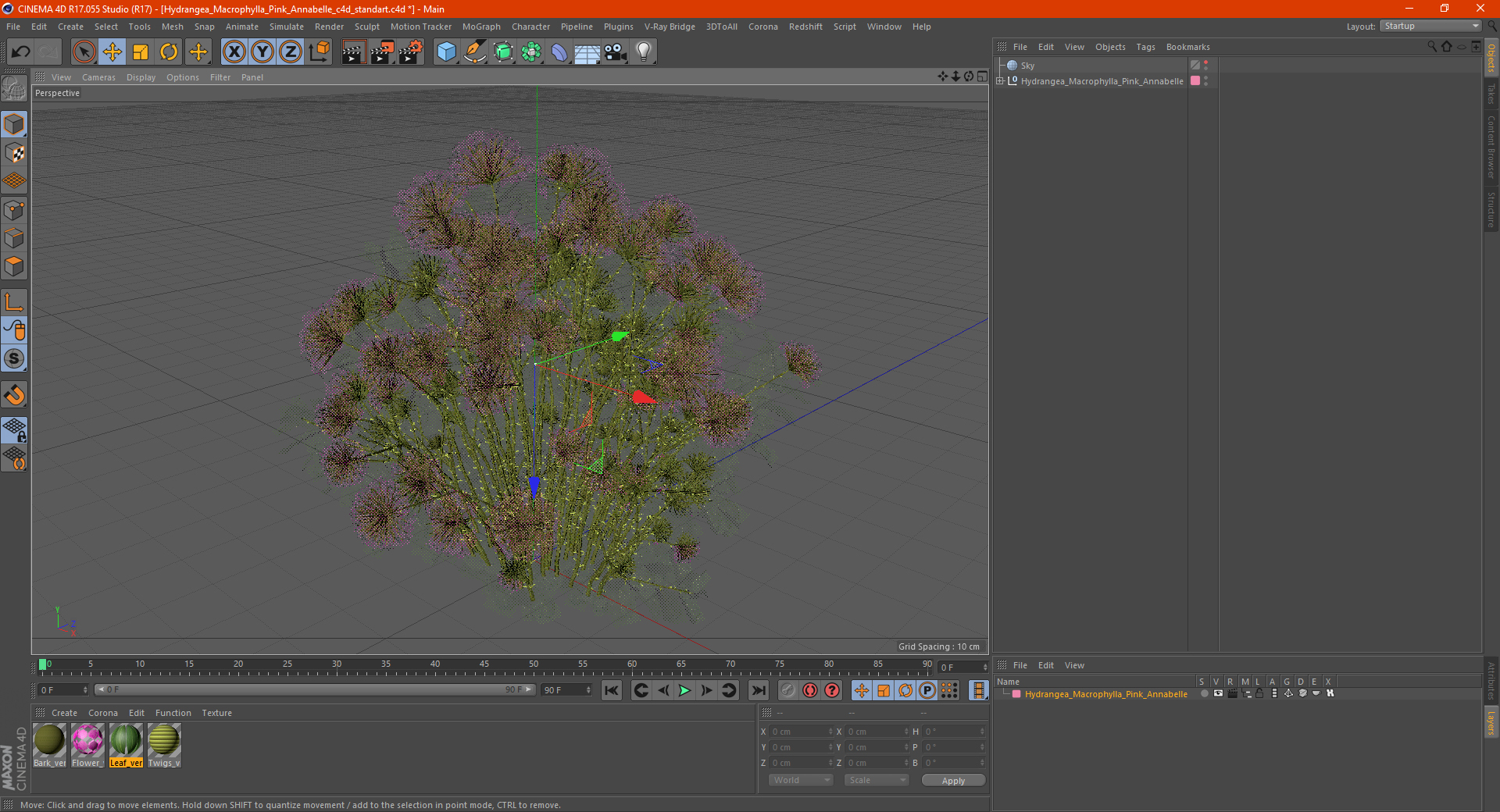Step to next frame
Viewport: 1500px width, 812px height.
pos(706,690)
